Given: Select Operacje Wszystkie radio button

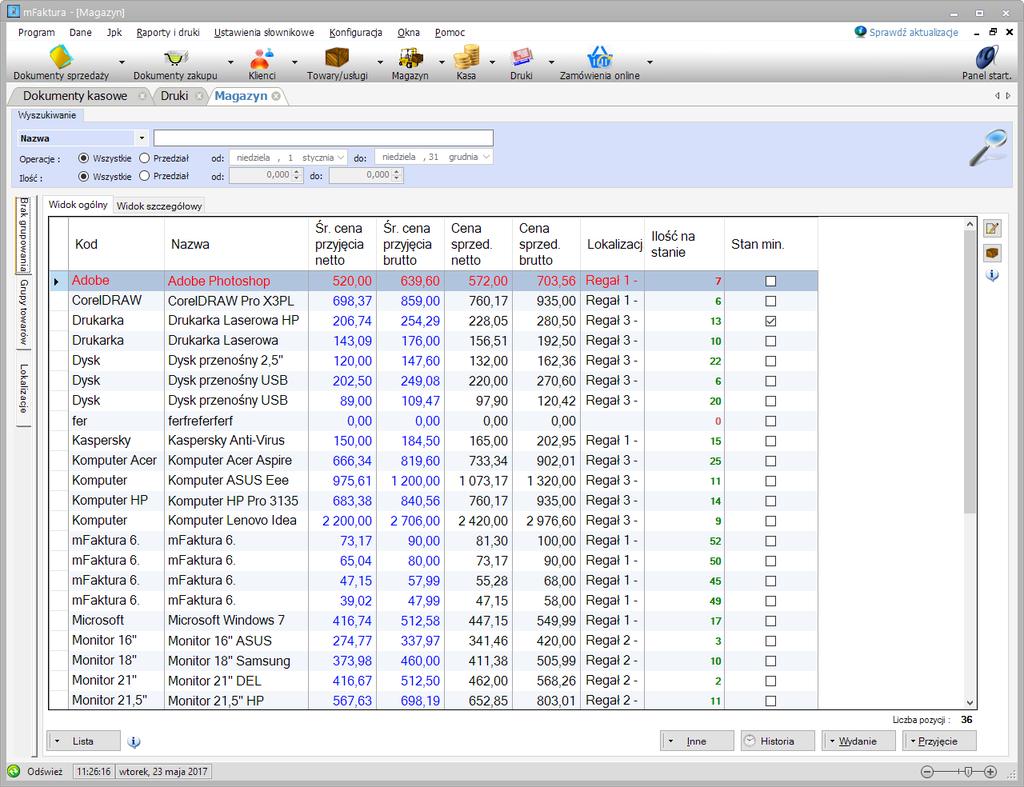Looking at the screenshot, I should tap(84, 158).
